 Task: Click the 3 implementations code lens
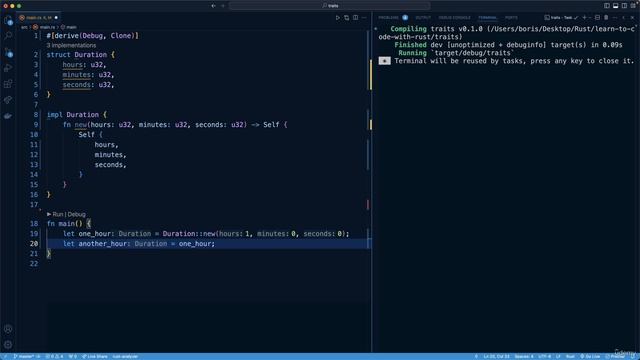(x=71, y=45)
